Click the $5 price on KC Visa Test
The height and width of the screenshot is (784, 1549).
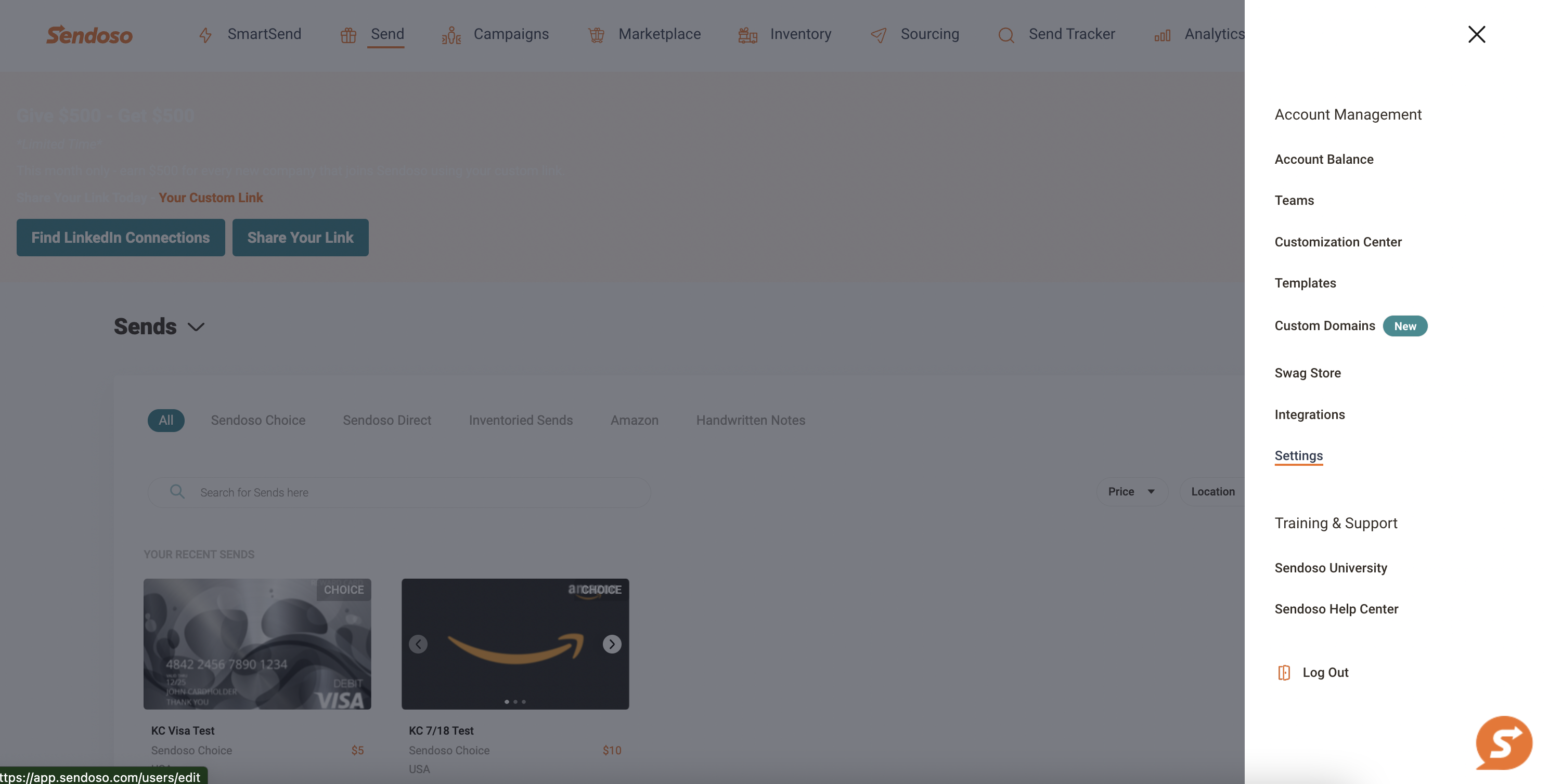[357, 750]
